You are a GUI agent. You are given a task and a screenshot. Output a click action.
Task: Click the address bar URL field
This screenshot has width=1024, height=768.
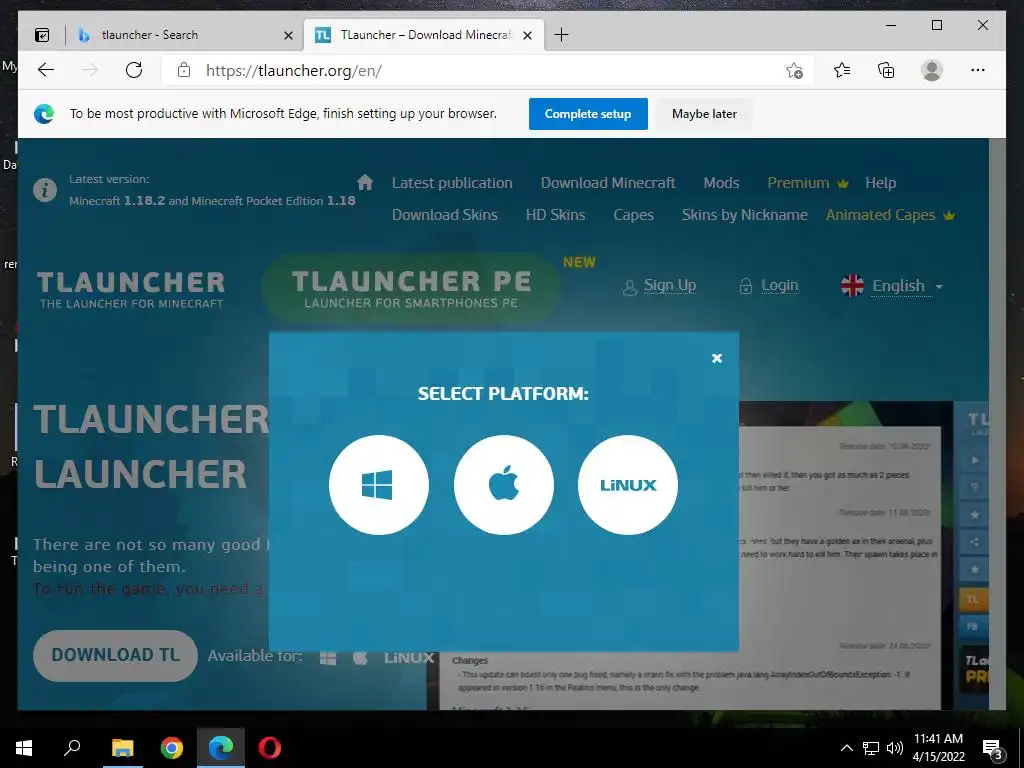[490, 71]
